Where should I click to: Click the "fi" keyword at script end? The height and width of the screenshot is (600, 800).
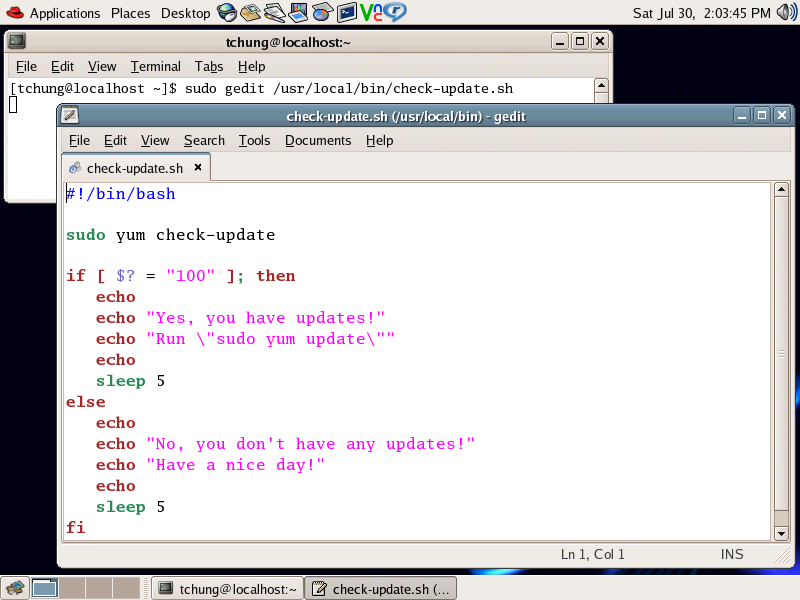[x=76, y=528]
